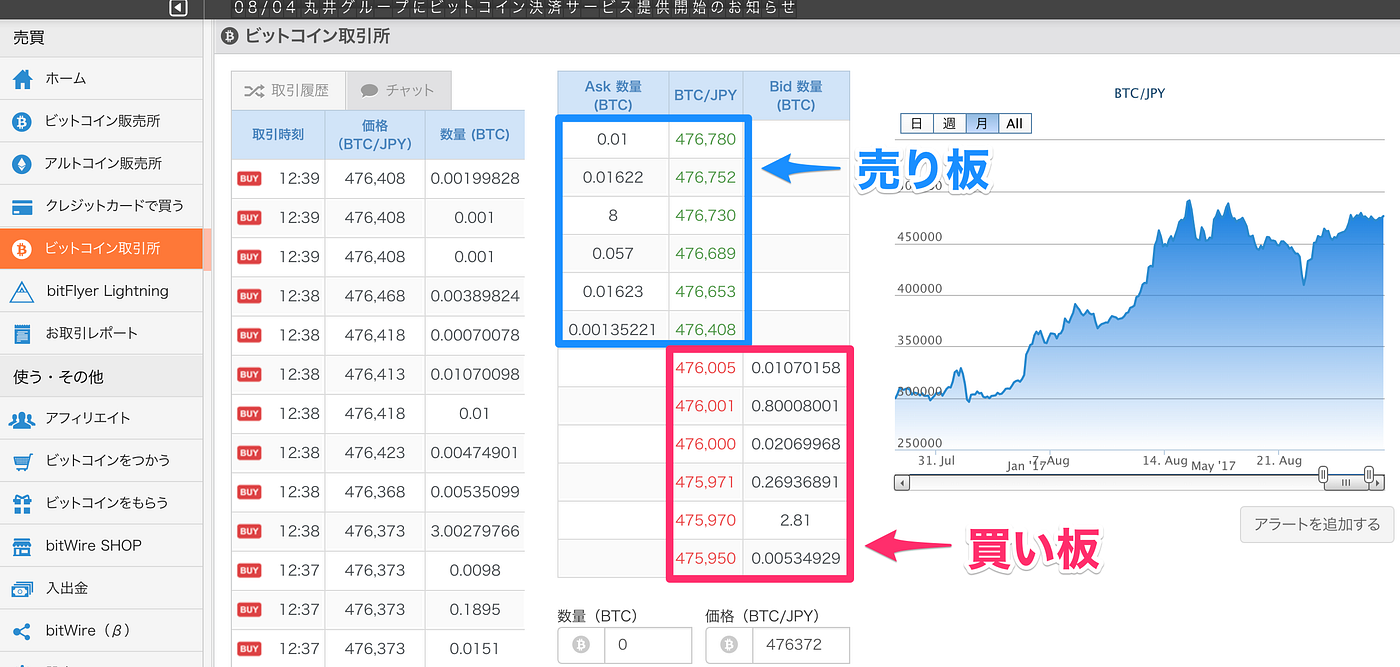
Task: Click the shuffle icon on 取引履歴 tab
Action: [254, 90]
